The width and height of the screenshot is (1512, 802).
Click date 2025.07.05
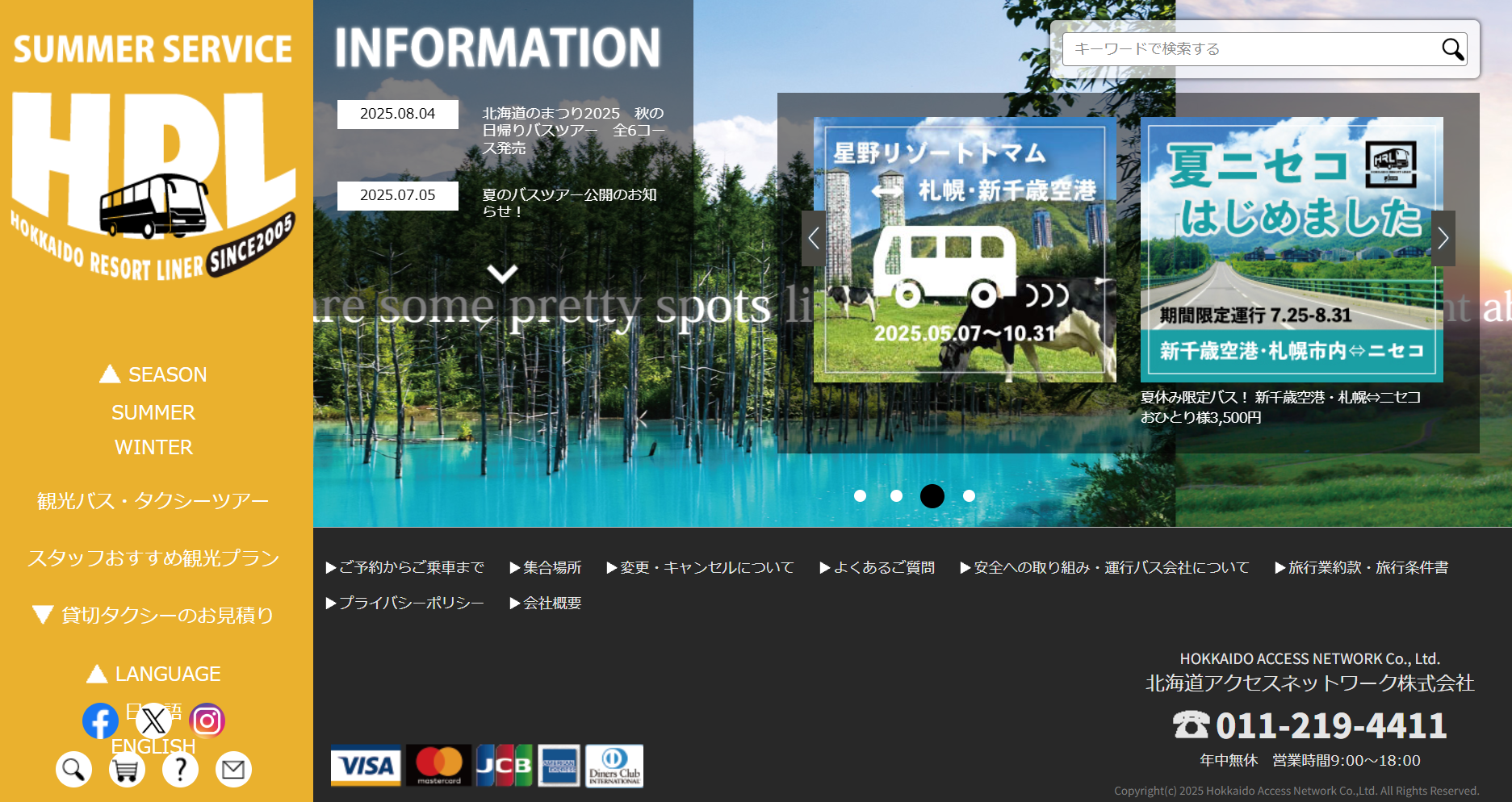[x=397, y=195]
